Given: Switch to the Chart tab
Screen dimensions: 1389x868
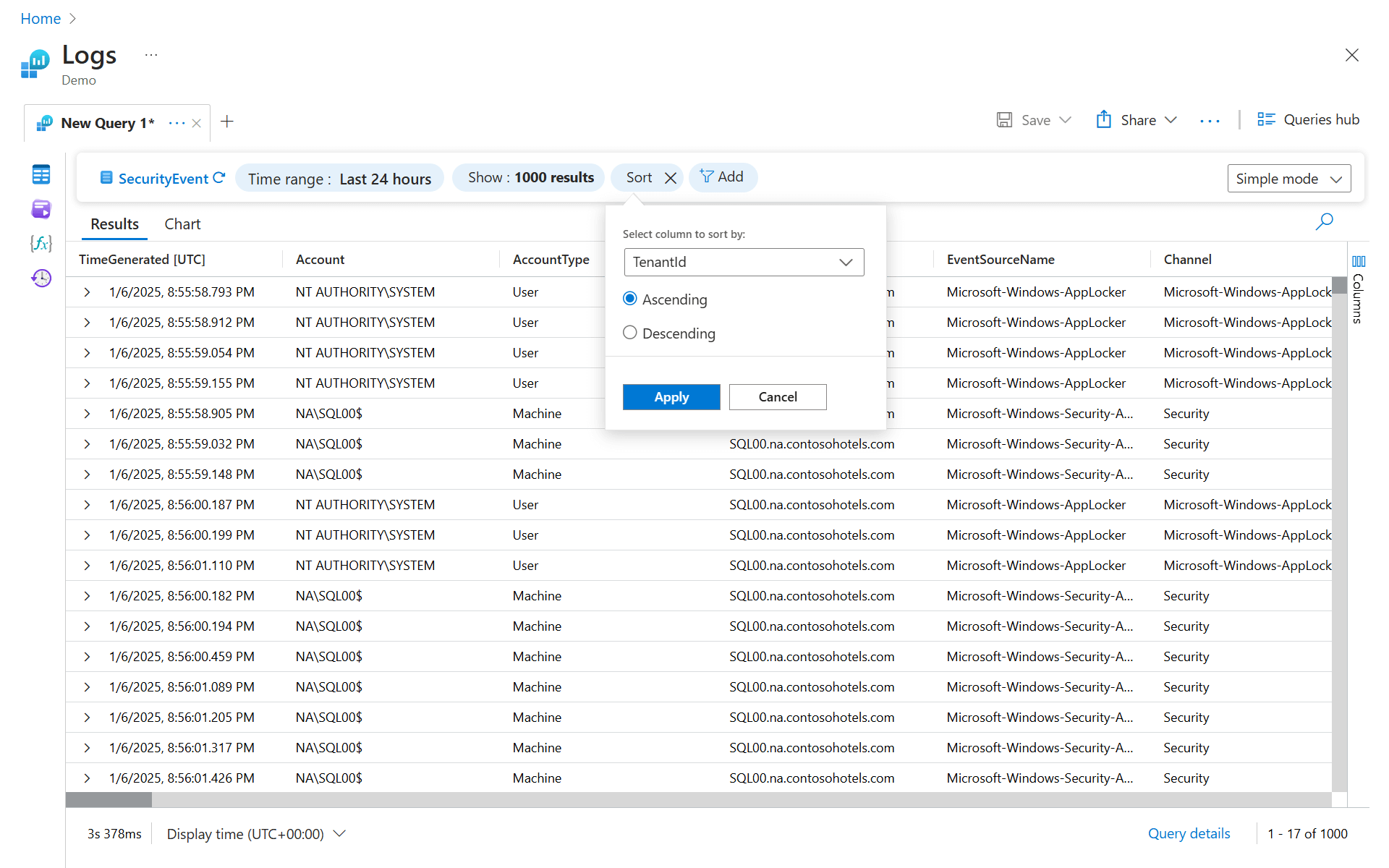Looking at the screenshot, I should tap(182, 224).
